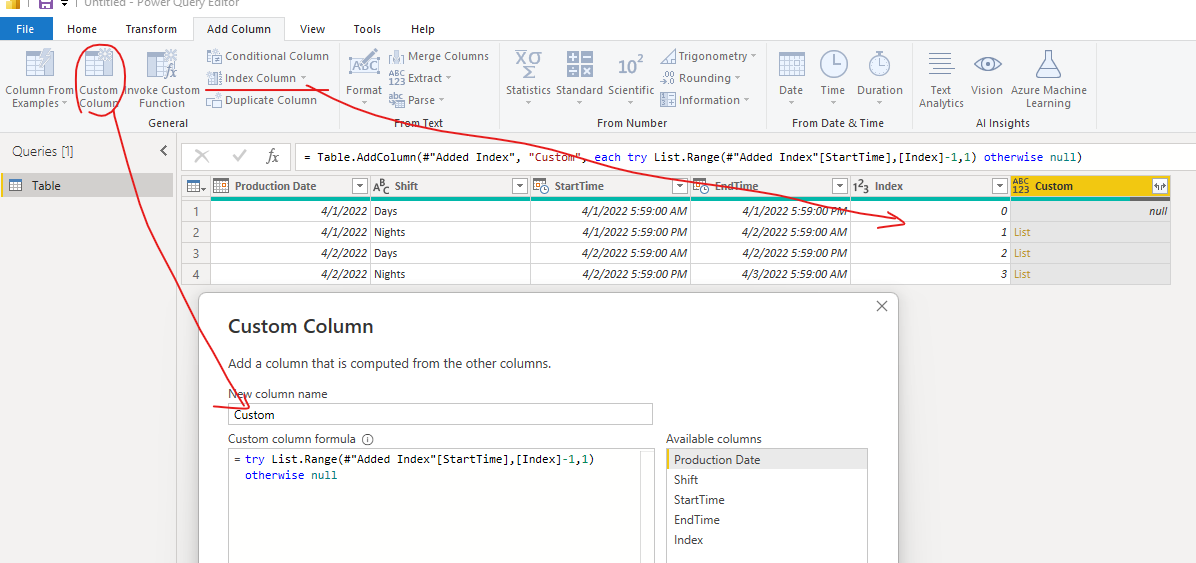Screen dimensions: 1196x563
Task: Expand the Custom column lists
Action: click(x=1159, y=186)
